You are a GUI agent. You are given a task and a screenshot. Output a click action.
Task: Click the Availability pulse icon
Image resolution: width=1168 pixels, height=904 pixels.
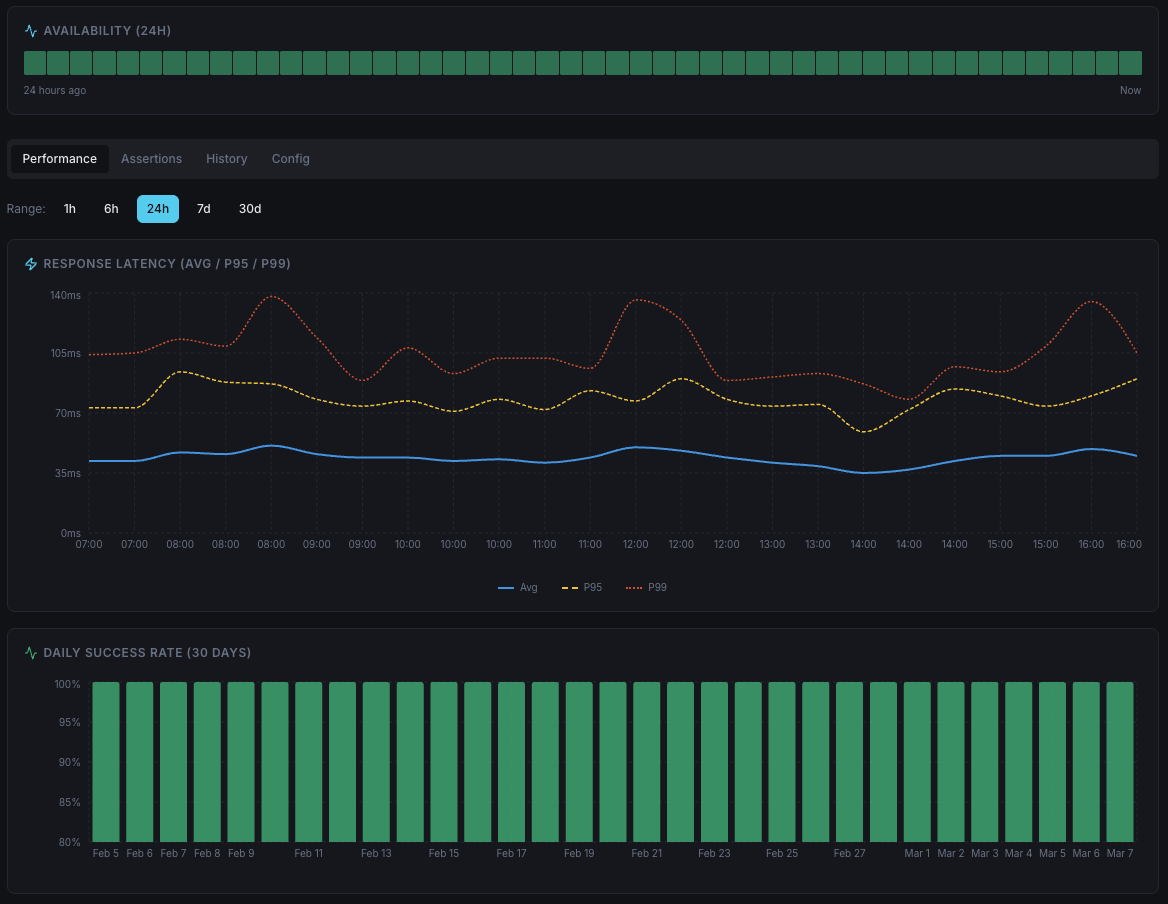pyautogui.click(x=30, y=31)
